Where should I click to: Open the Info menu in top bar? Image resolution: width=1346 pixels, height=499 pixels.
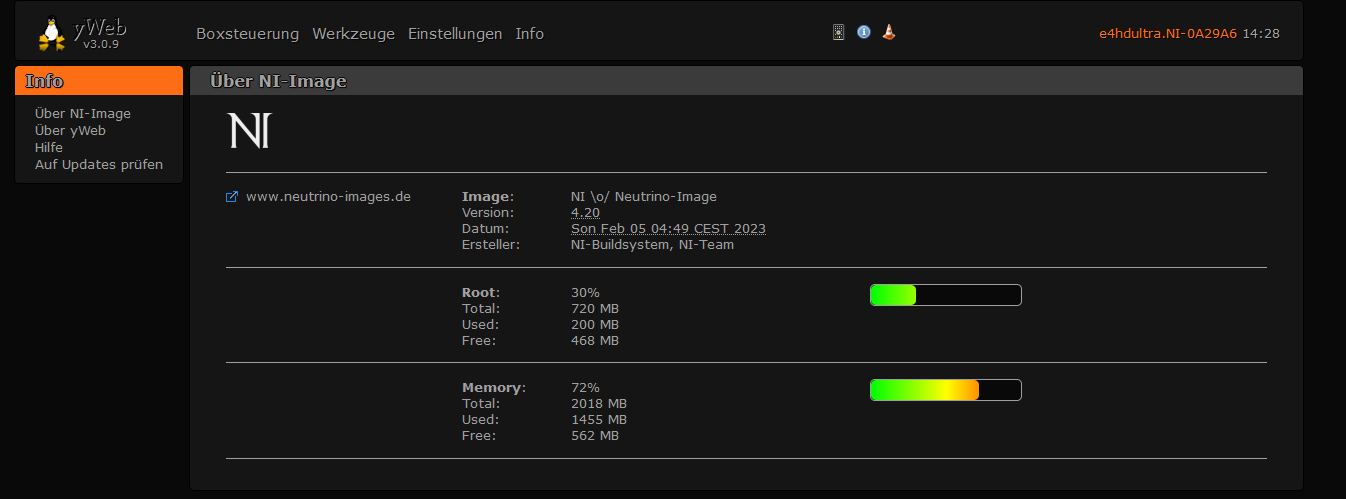pyautogui.click(x=530, y=34)
